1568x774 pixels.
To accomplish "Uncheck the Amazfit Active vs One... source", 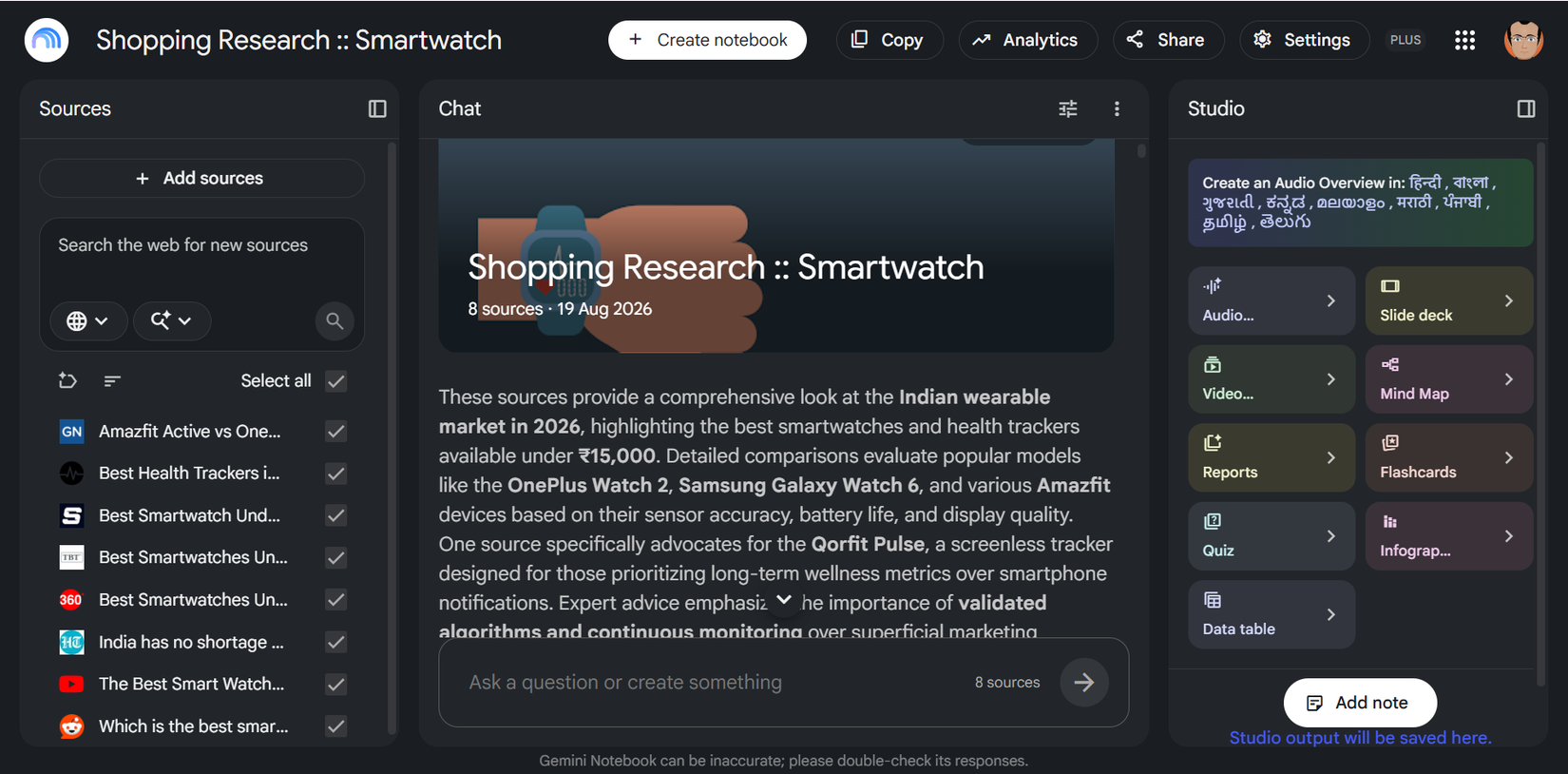I will coord(335,431).
